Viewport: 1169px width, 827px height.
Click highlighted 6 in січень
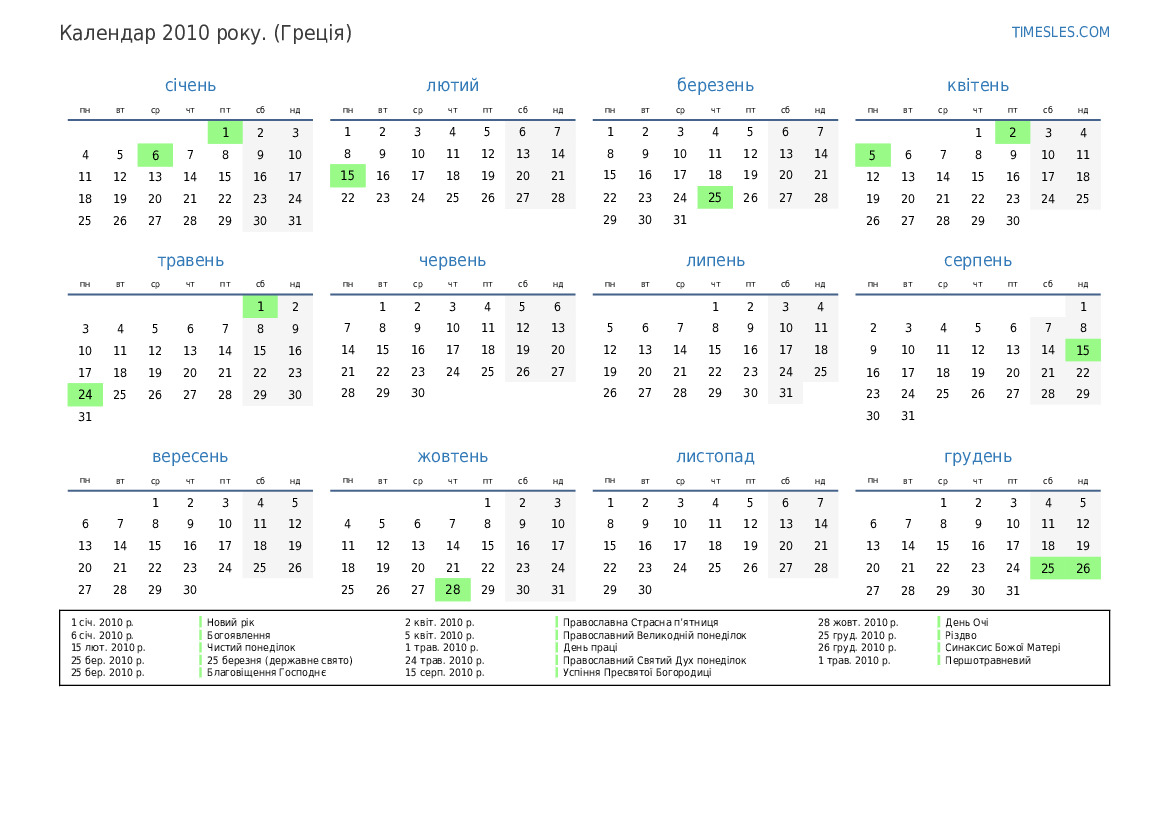155,155
